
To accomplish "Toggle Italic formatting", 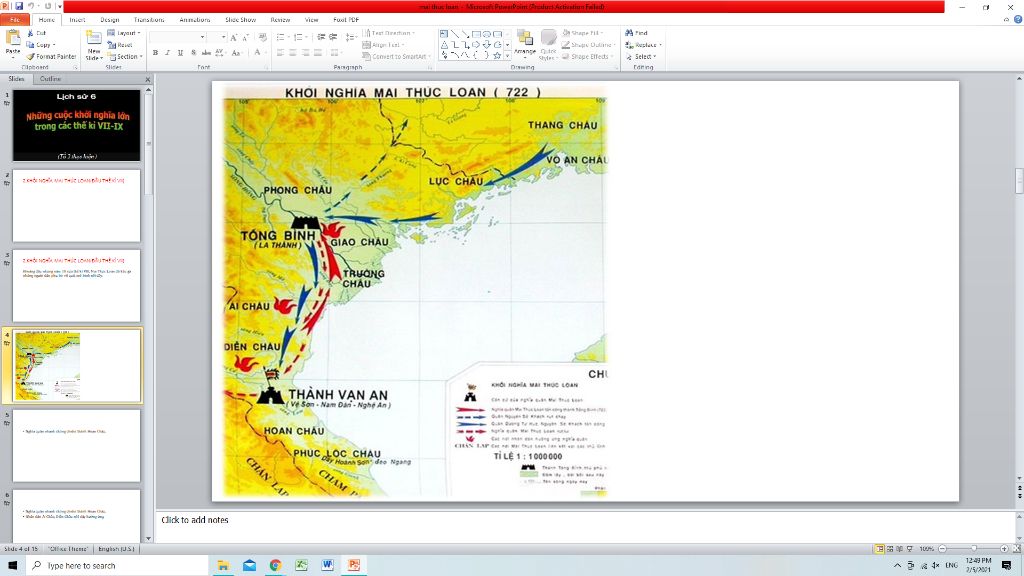I will (168, 53).
